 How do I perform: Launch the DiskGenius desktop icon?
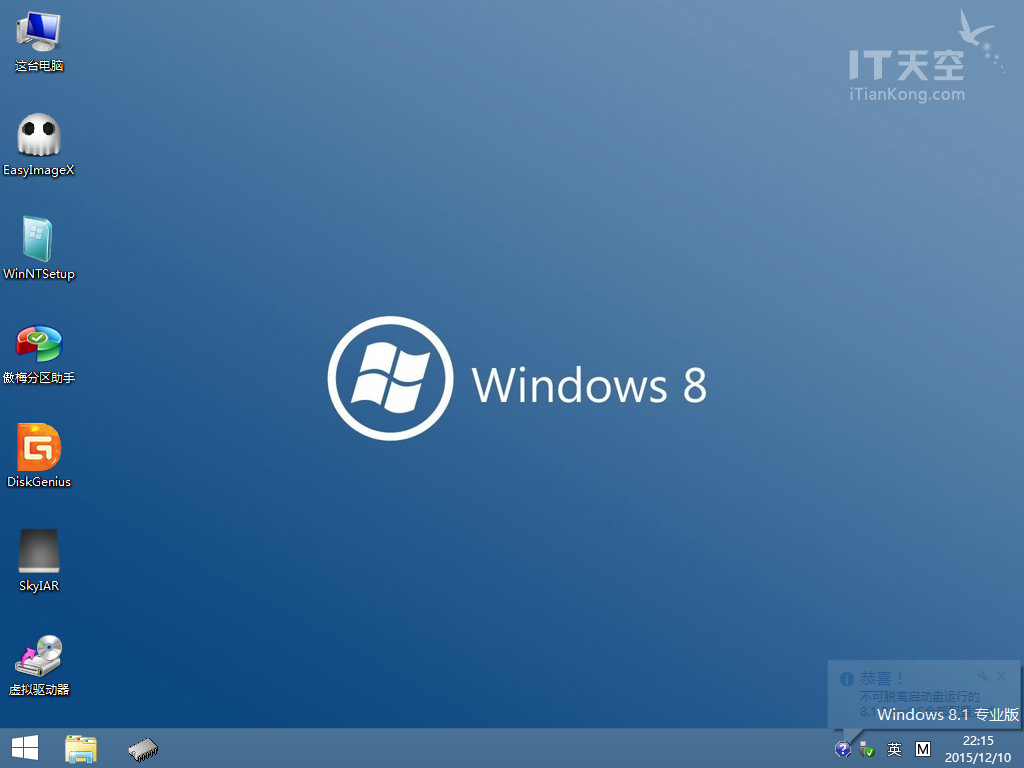pos(39,456)
